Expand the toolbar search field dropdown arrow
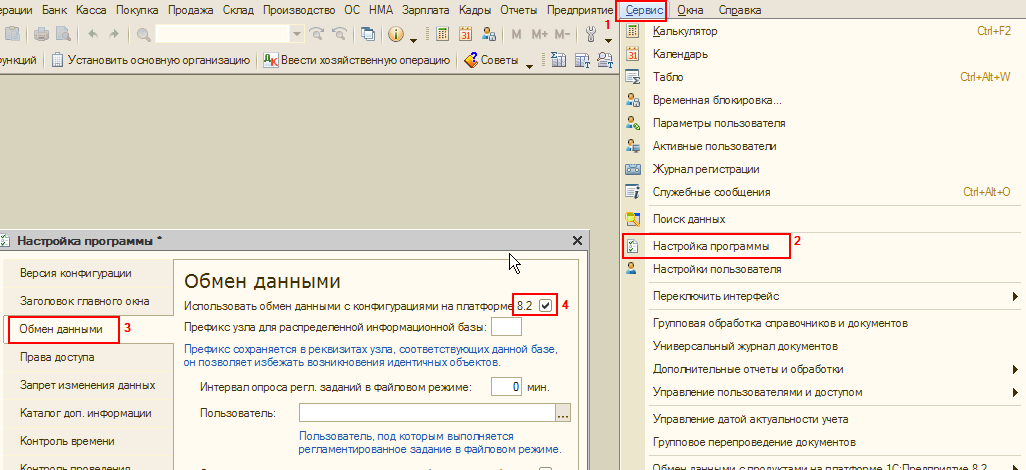Screen dimensions: 1026x470 point(297,34)
